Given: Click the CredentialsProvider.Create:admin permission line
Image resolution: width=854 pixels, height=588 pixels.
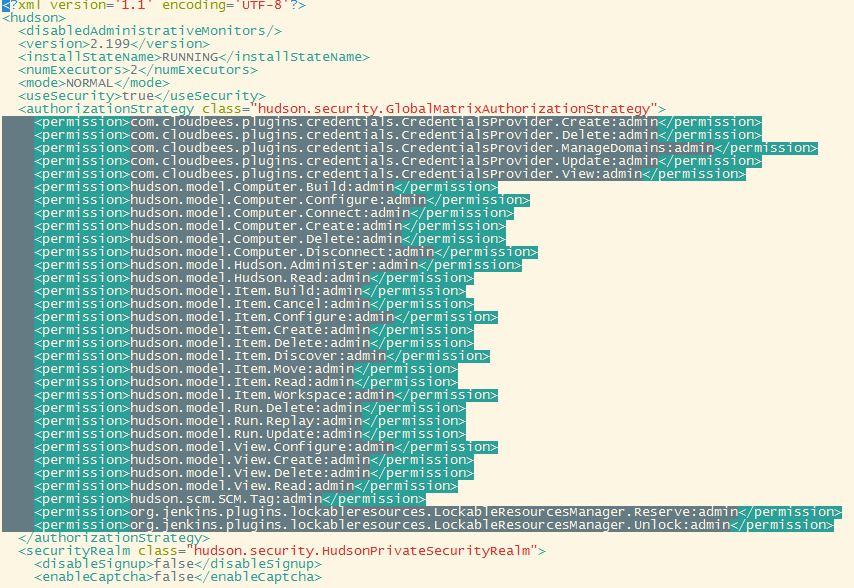Looking at the screenshot, I should point(398,122).
